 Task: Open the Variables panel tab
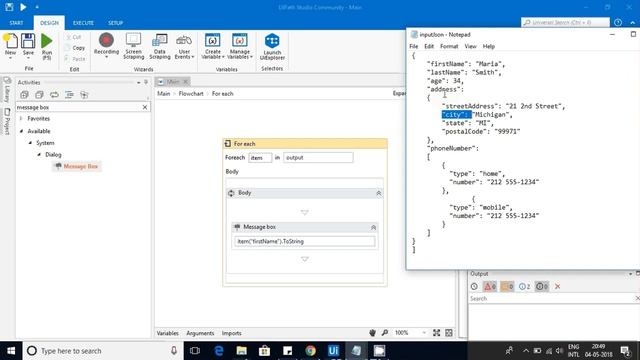(x=168, y=333)
